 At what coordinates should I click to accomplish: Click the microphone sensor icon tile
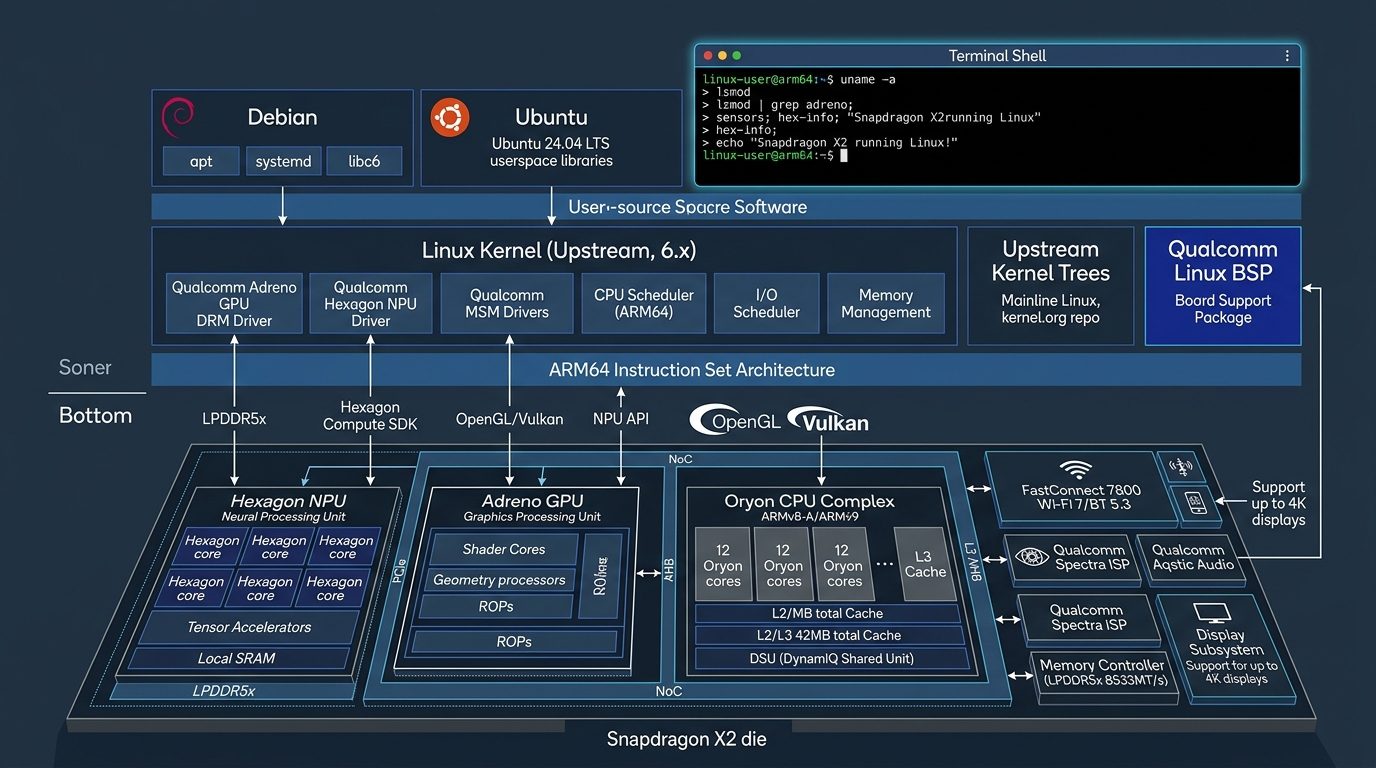click(1183, 467)
